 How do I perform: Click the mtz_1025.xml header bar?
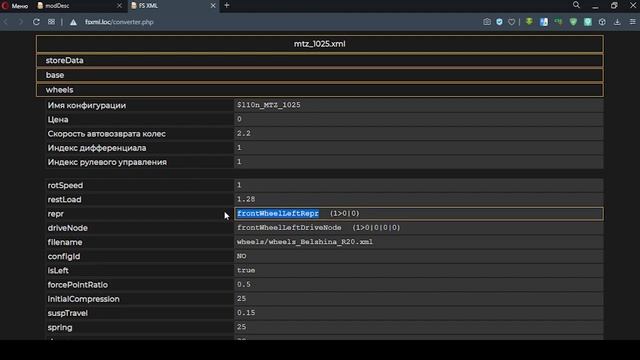pyautogui.click(x=320, y=44)
